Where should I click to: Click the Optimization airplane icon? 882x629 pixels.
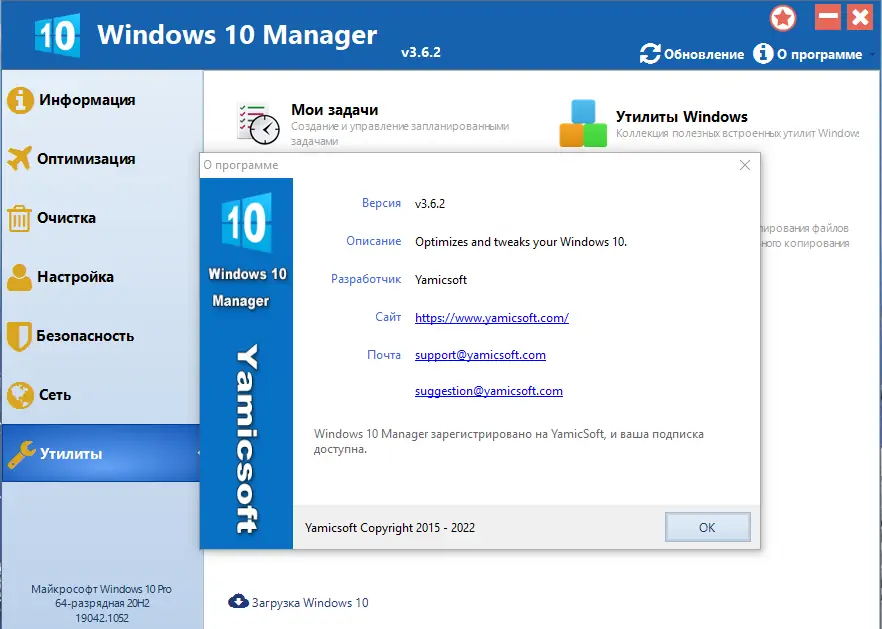tap(20, 159)
